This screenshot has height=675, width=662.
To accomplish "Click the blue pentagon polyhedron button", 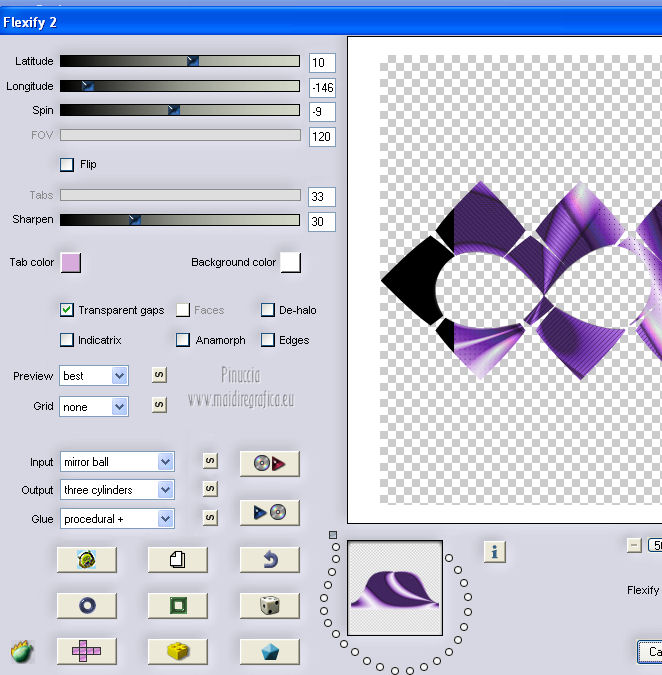I will point(269,651).
